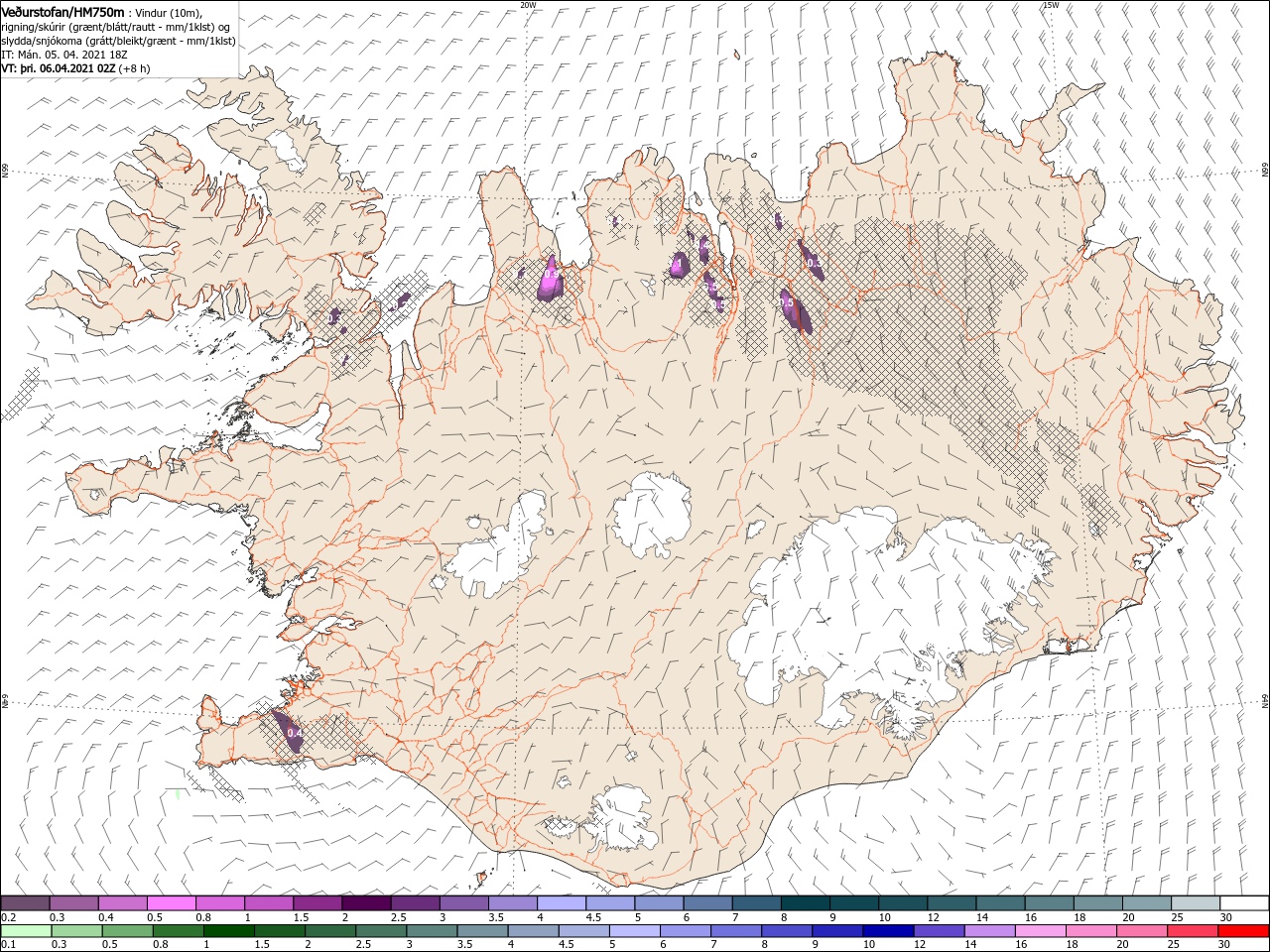This screenshot has height=952, width=1270.
Task: Pick the darkest purple 2–2.5 snow legend swatch
Action: 366,903
